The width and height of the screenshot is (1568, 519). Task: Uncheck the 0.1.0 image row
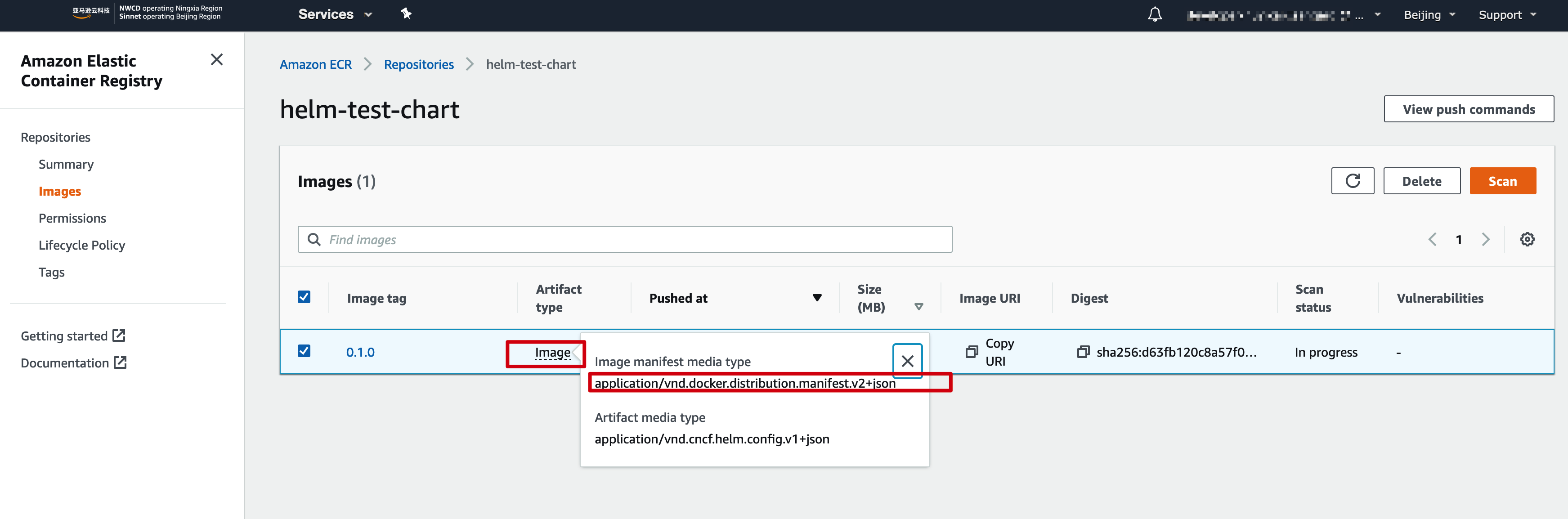304,352
